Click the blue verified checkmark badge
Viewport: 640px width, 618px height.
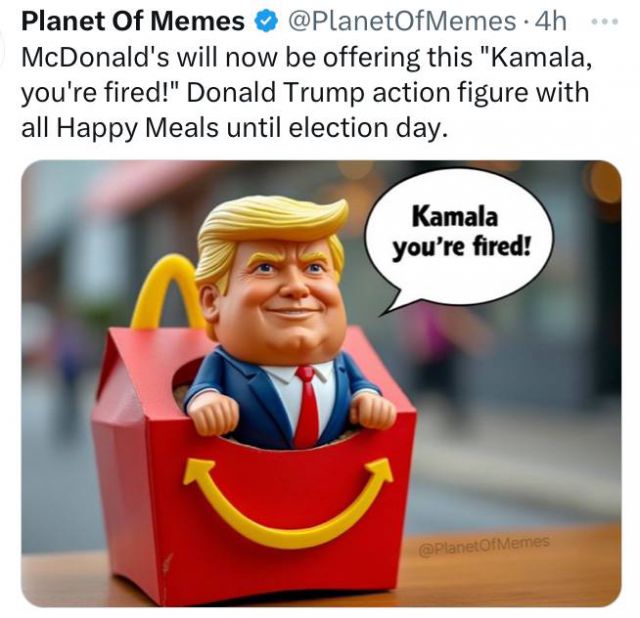click(x=266, y=22)
